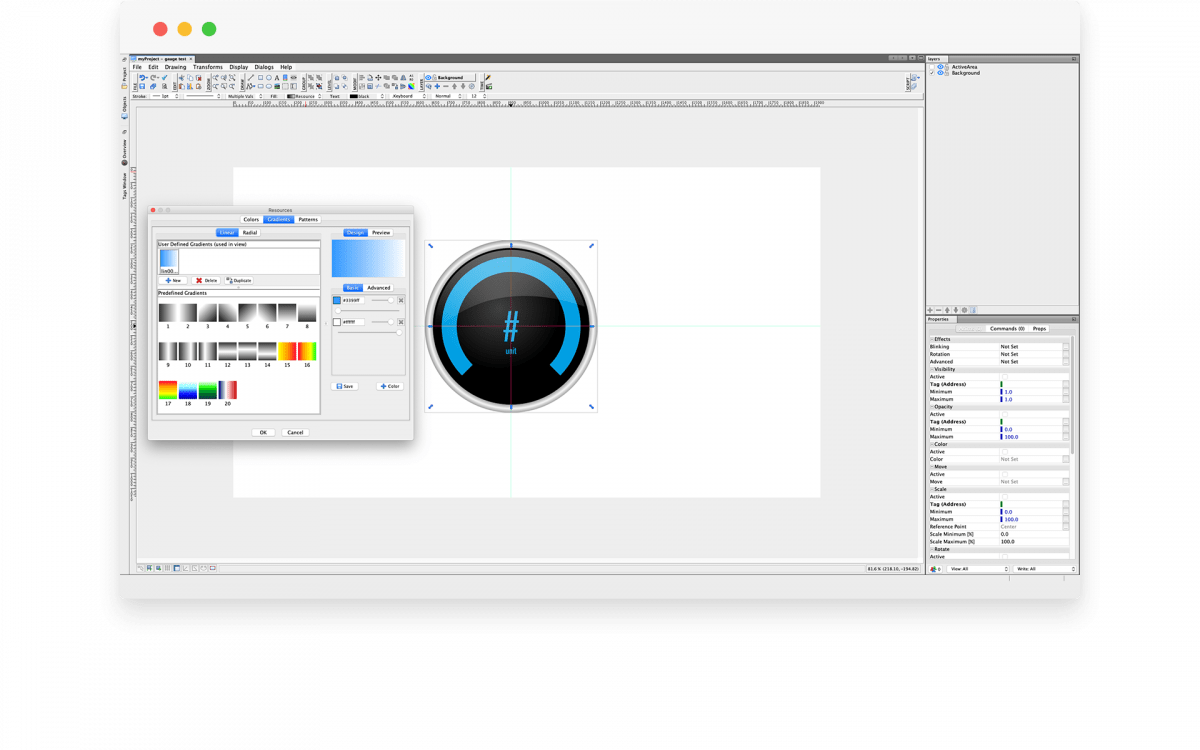Screen dimensions: 1200x750
Task: Switch to Preview tab in Resources dialog
Action: coord(381,232)
